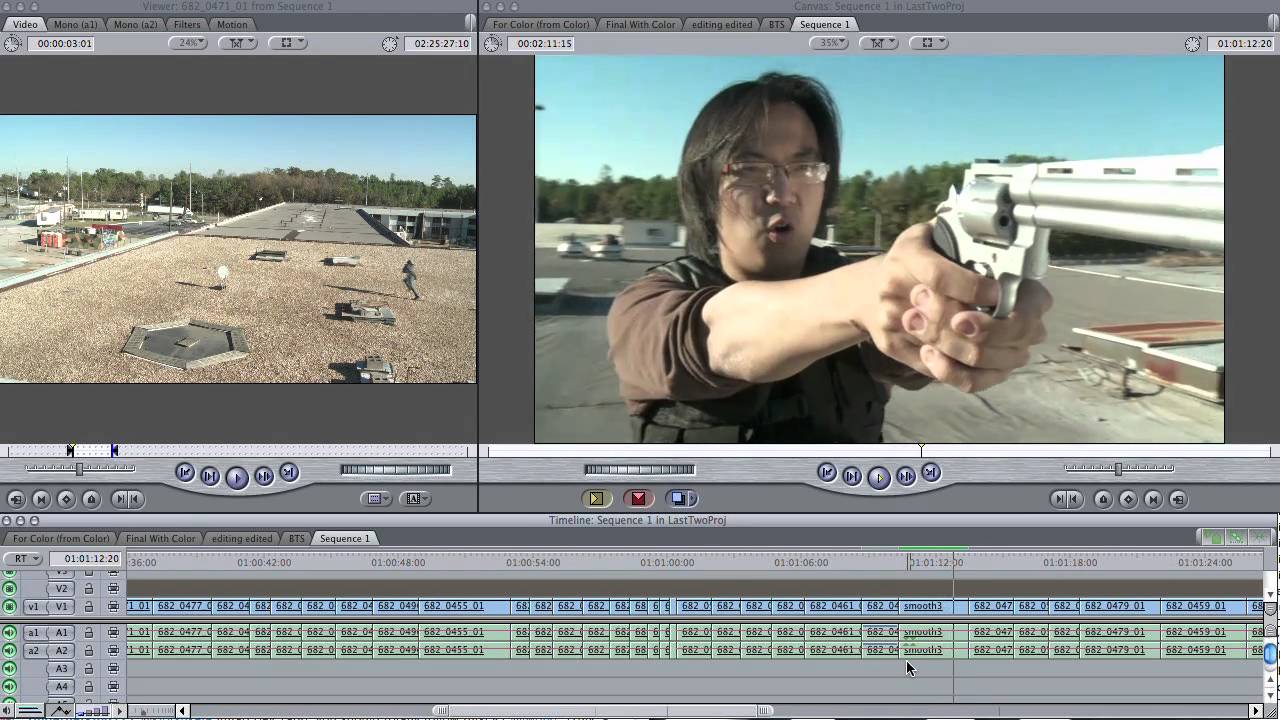Image resolution: width=1280 pixels, height=720 pixels.
Task: Click Insert edit yellow button in Canvas
Action: click(x=596, y=498)
